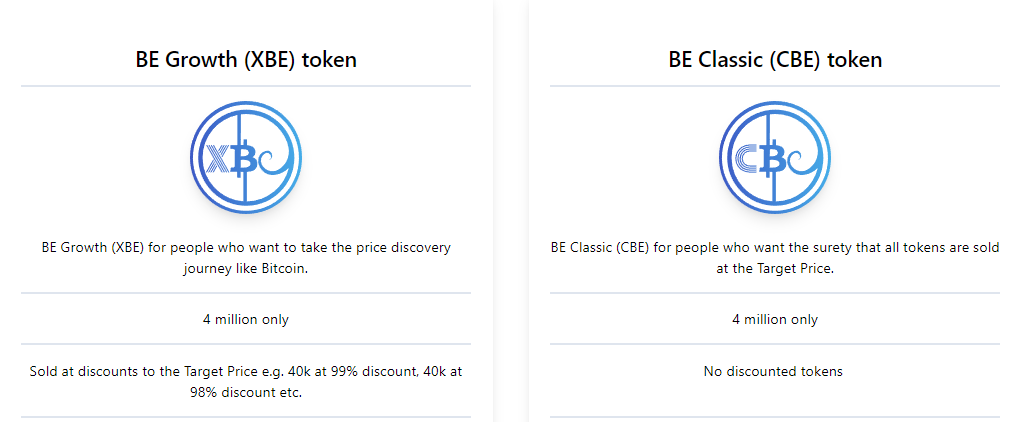Click the XBE token logo icon
The height and width of the screenshot is (422, 1021).
click(246, 157)
